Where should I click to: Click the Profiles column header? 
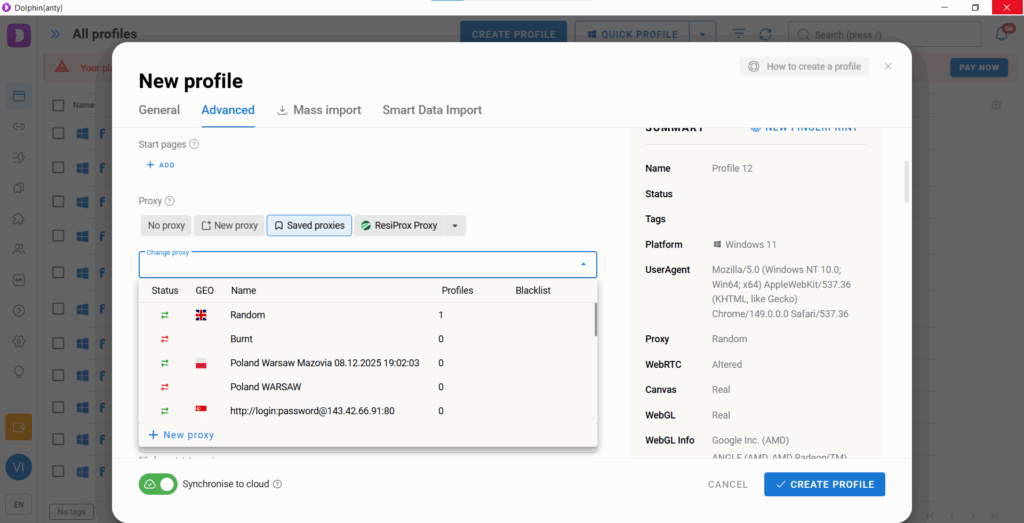pyautogui.click(x=457, y=291)
